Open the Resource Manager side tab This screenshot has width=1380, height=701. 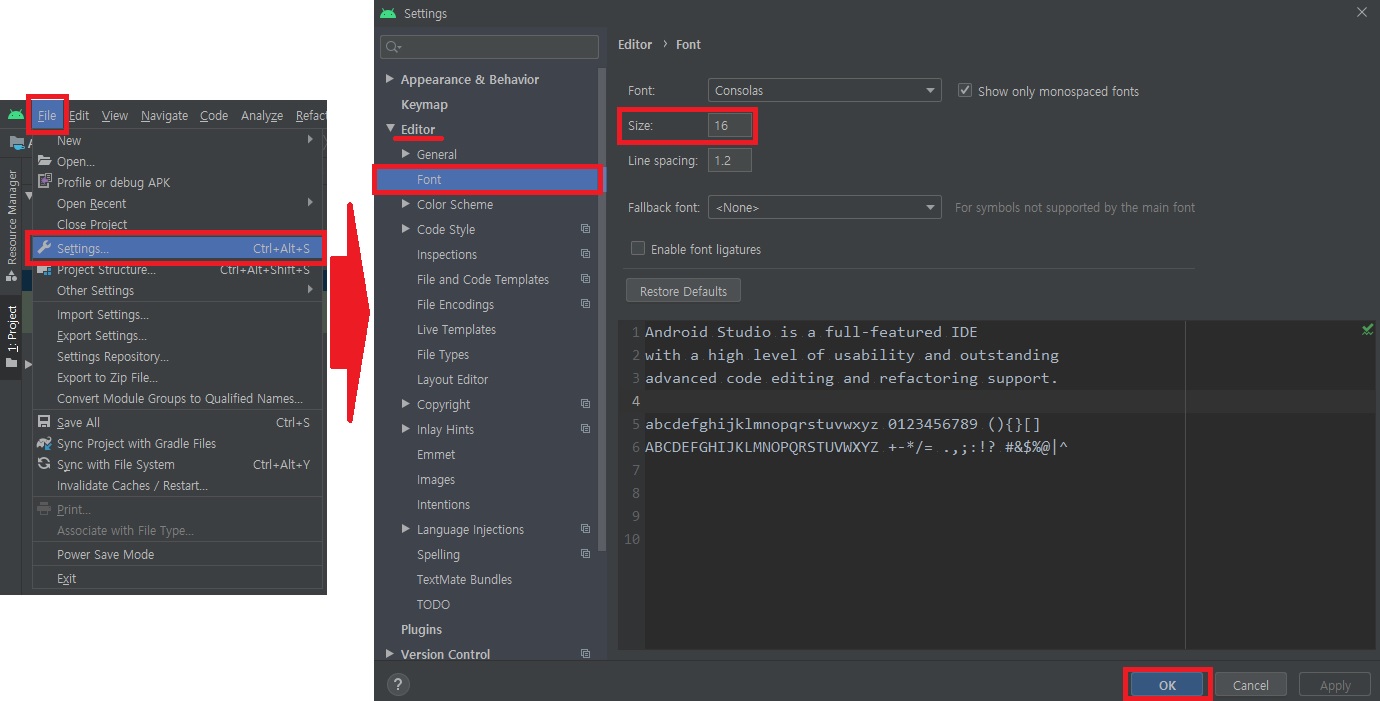[11, 224]
